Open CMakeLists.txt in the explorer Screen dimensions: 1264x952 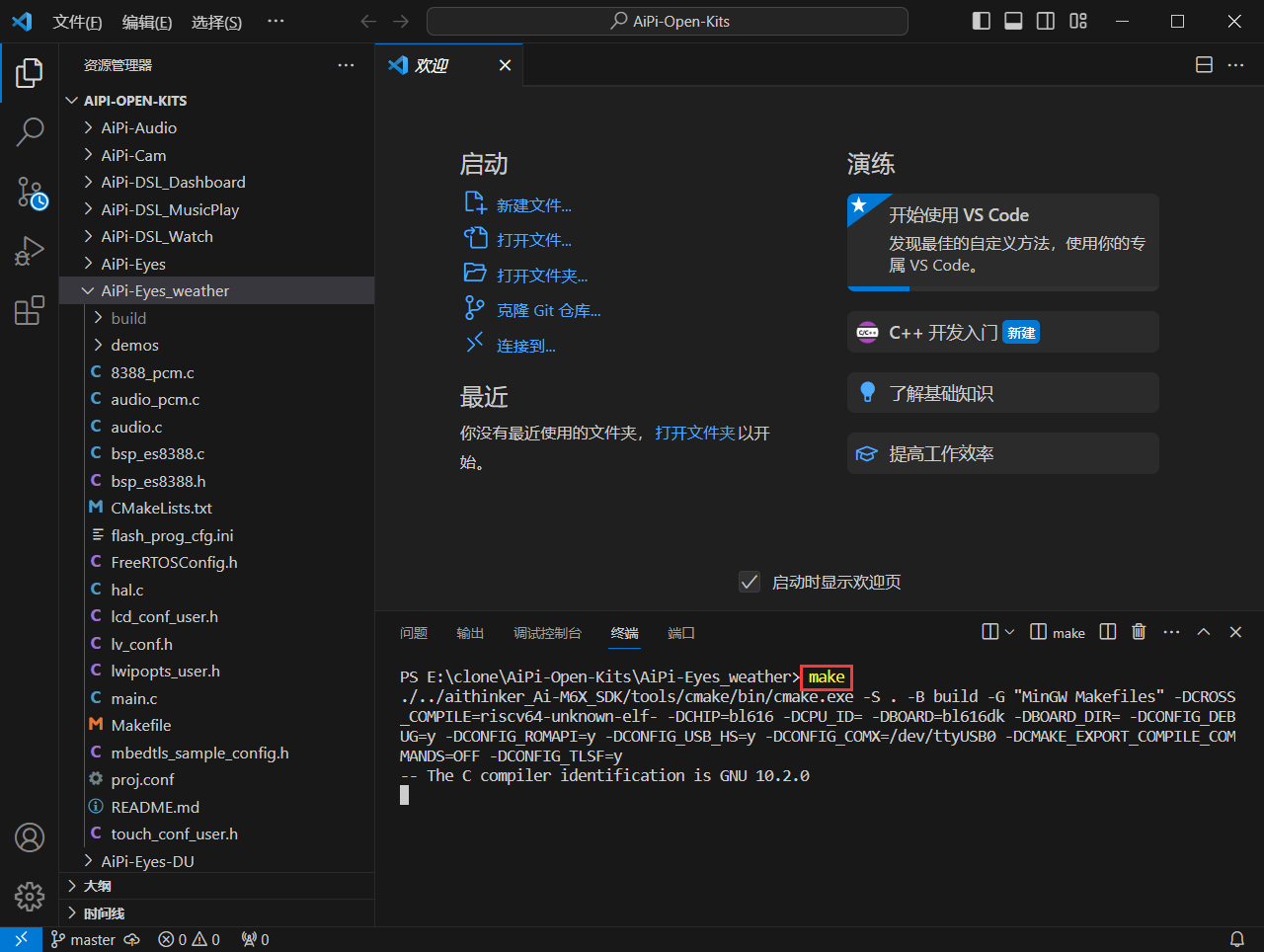[217, 508]
